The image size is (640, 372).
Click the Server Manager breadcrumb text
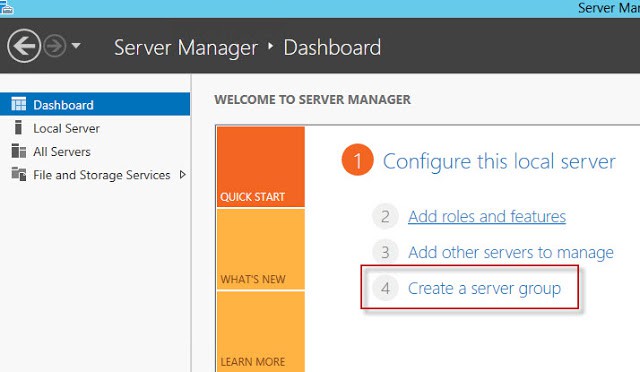click(x=186, y=48)
